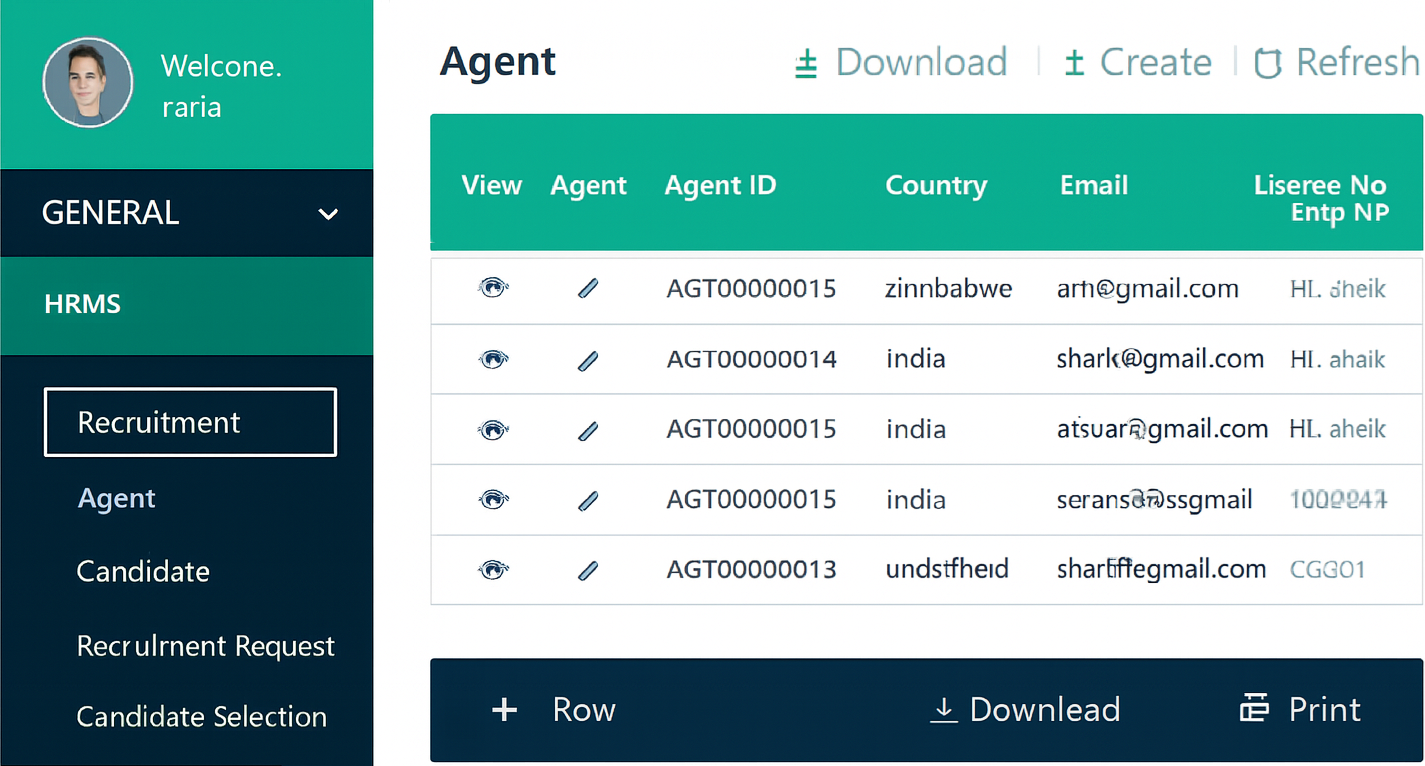1425x766 pixels.
Task: Click the shark@gmail.com email cell
Action: tap(1160, 359)
